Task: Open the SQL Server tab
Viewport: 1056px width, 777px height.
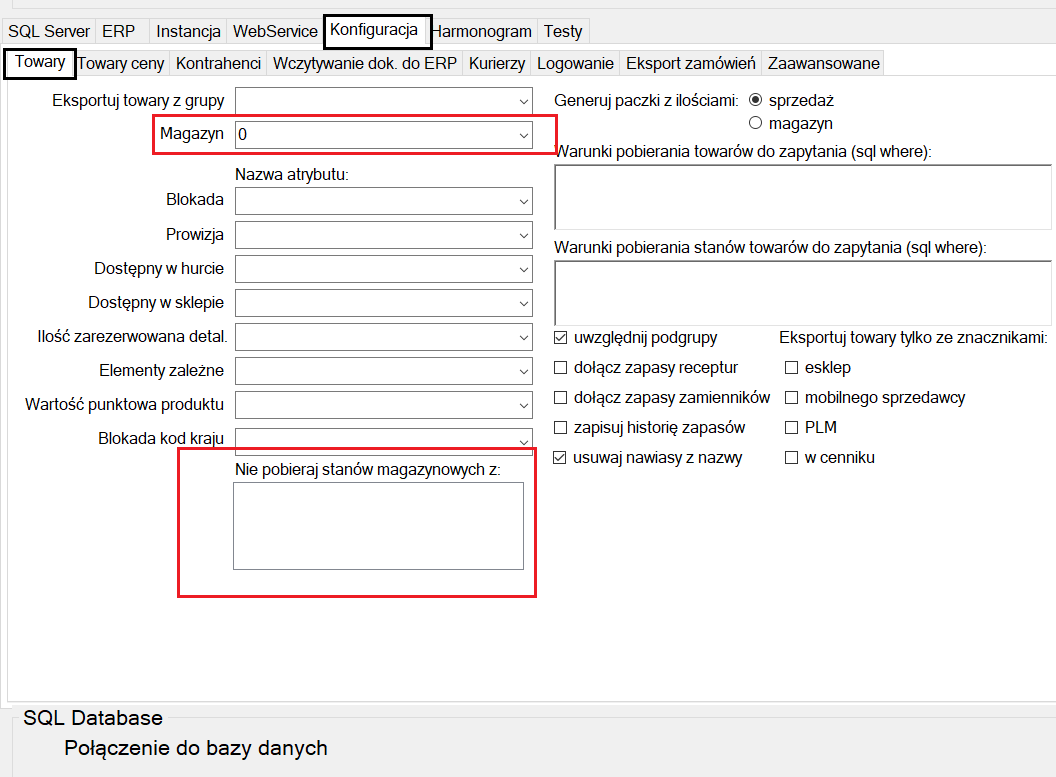Action: pos(49,31)
